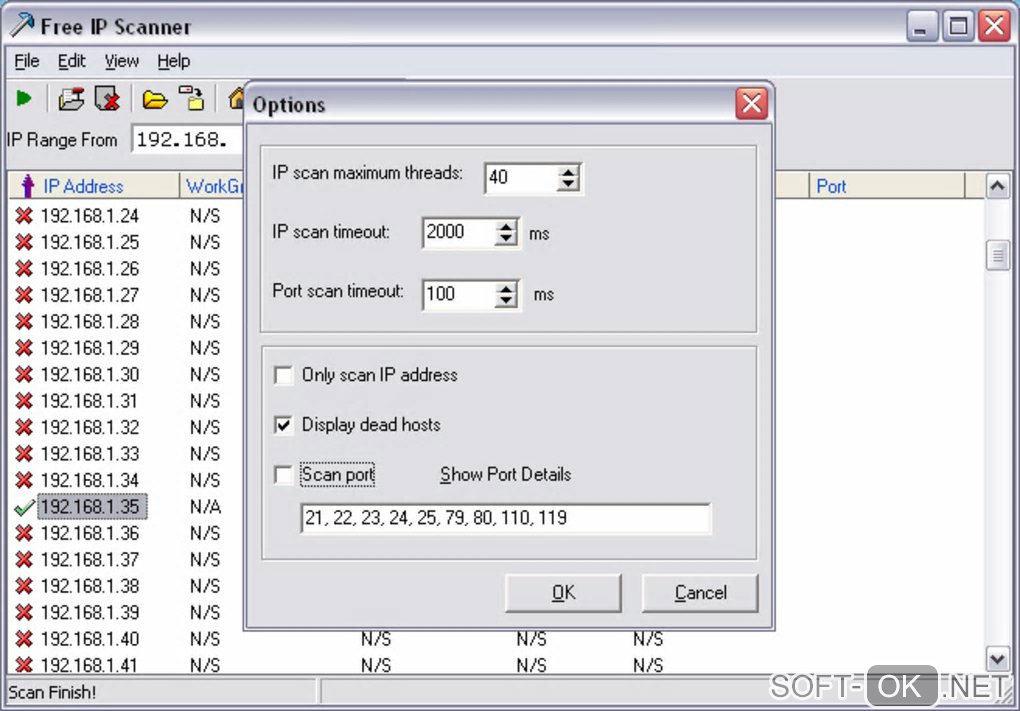Click the scrollbar up arrow
Image resolution: width=1020 pixels, height=711 pixels.
997,187
